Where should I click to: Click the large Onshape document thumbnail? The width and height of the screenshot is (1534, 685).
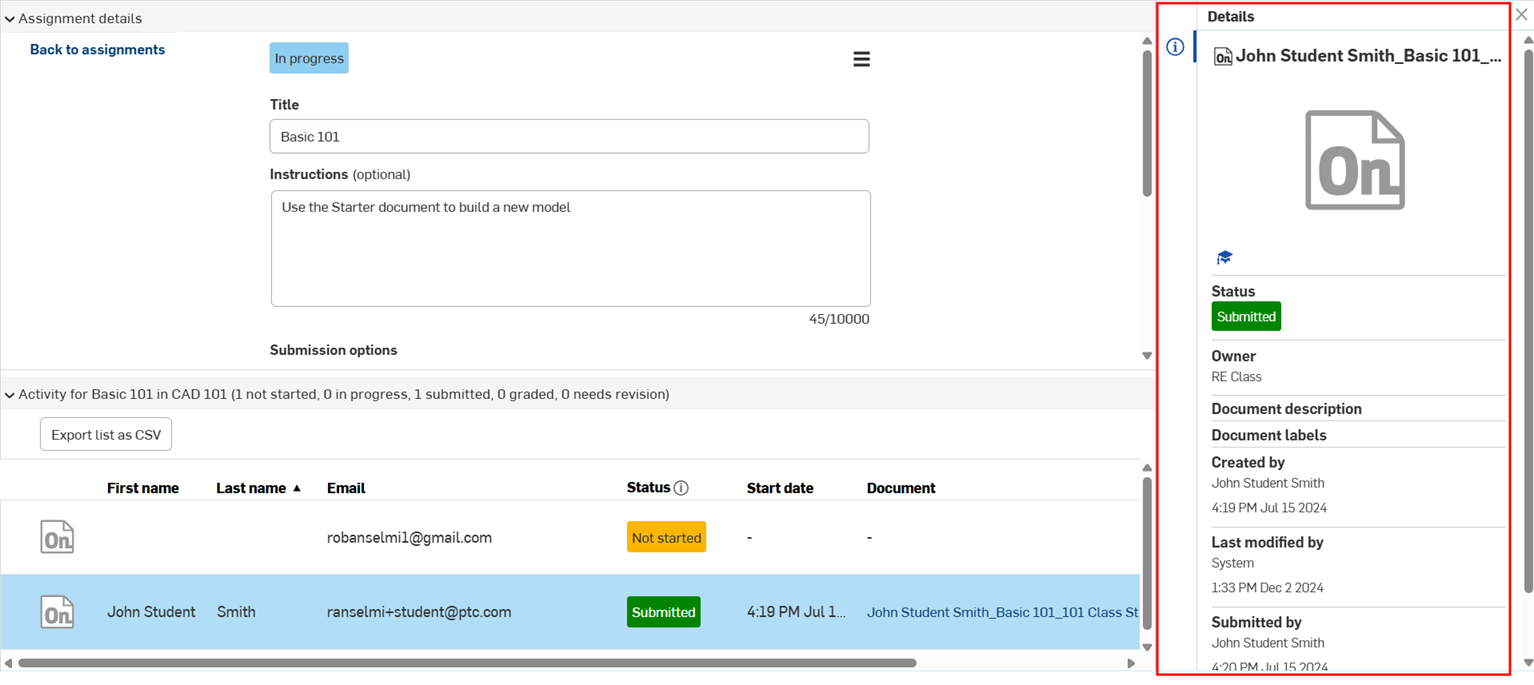(1355, 160)
